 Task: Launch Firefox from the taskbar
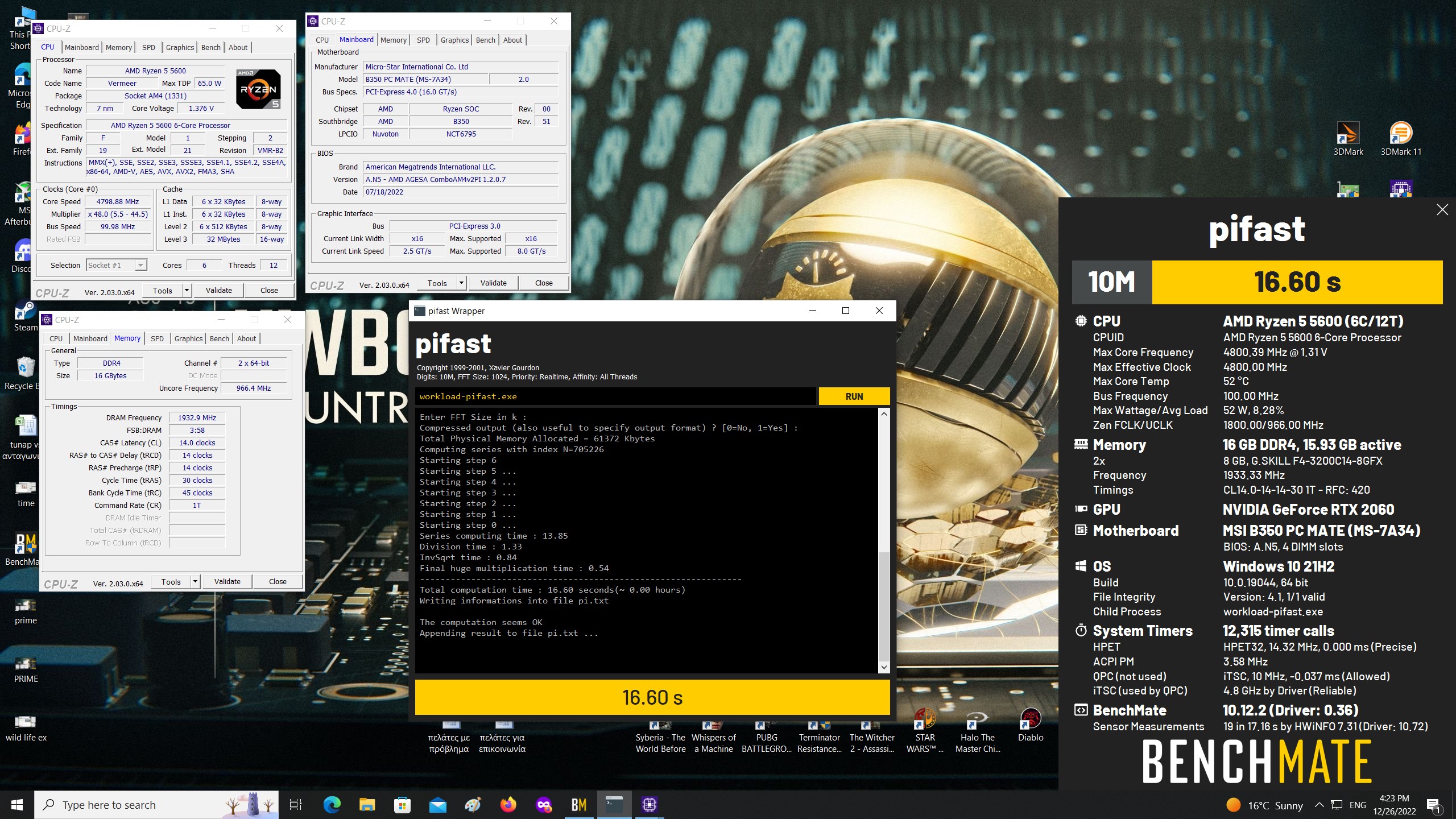508,805
